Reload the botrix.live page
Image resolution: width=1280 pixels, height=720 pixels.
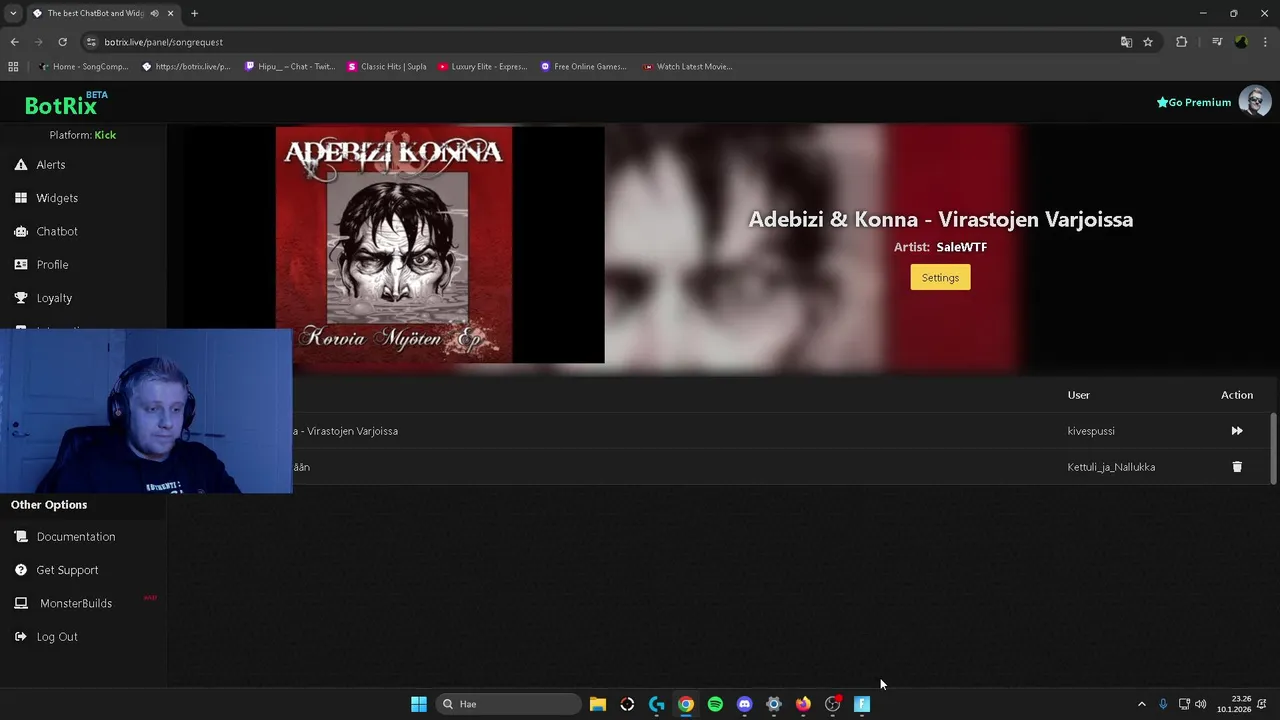62,42
